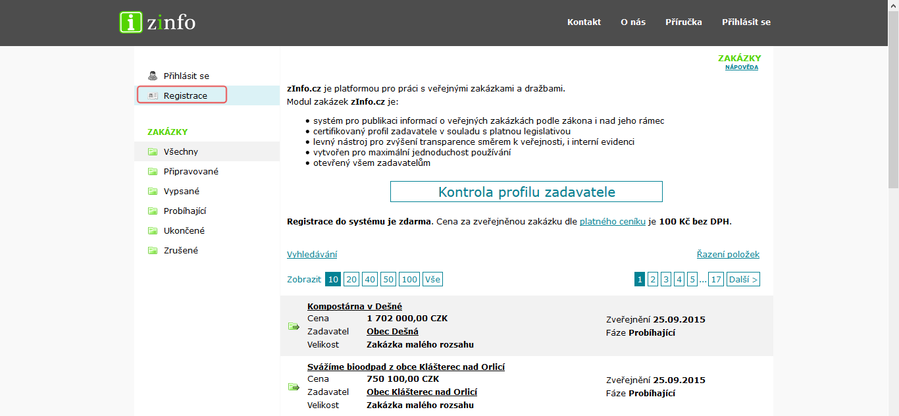Open the Všechny folder icon
Image resolution: width=899 pixels, height=416 pixels.
pos(153,152)
